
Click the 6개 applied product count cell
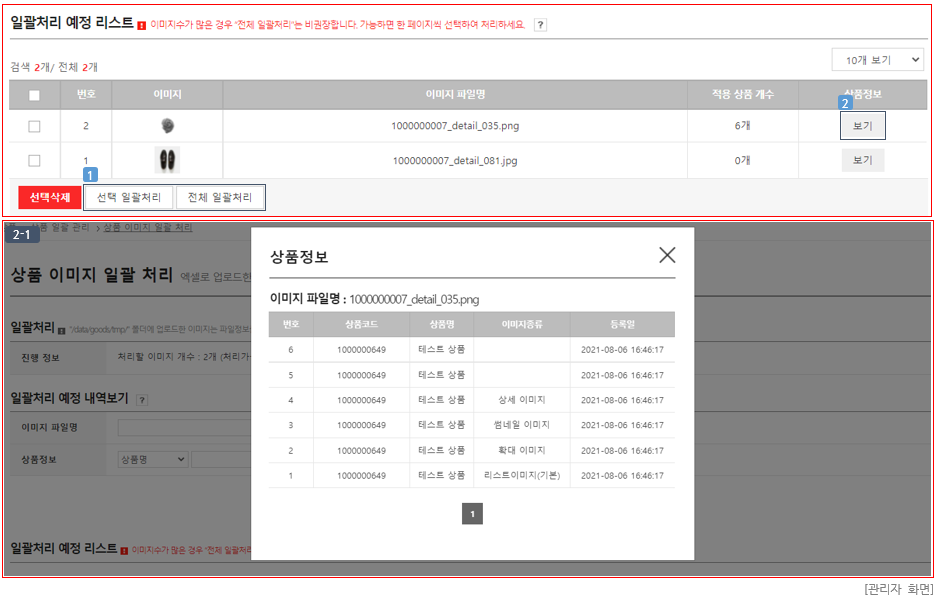[x=743, y=126]
